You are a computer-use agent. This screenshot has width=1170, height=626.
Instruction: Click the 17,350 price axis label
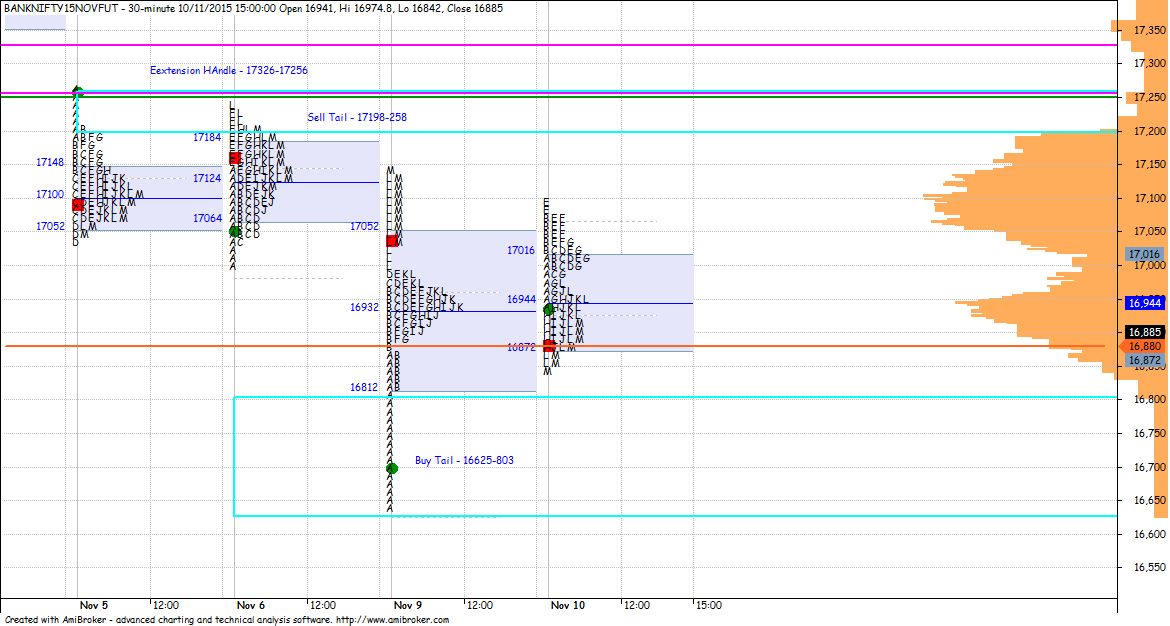[x=1150, y=30]
